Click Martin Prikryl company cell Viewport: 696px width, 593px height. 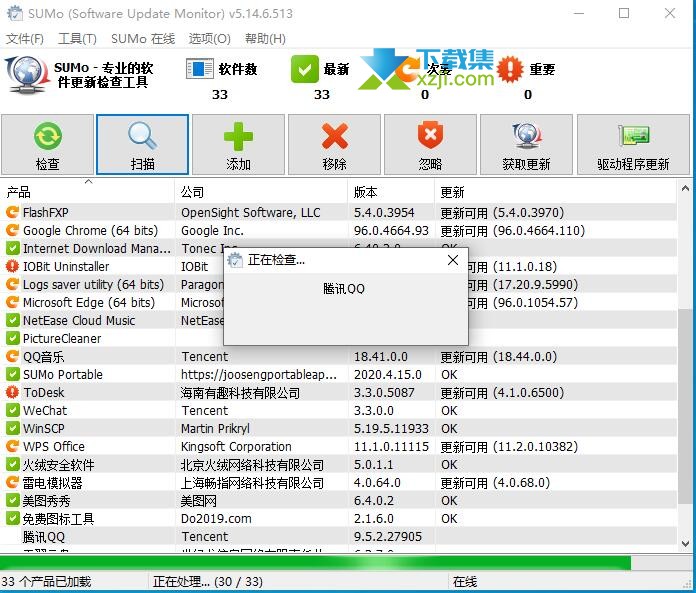click(x=215, y=429)
